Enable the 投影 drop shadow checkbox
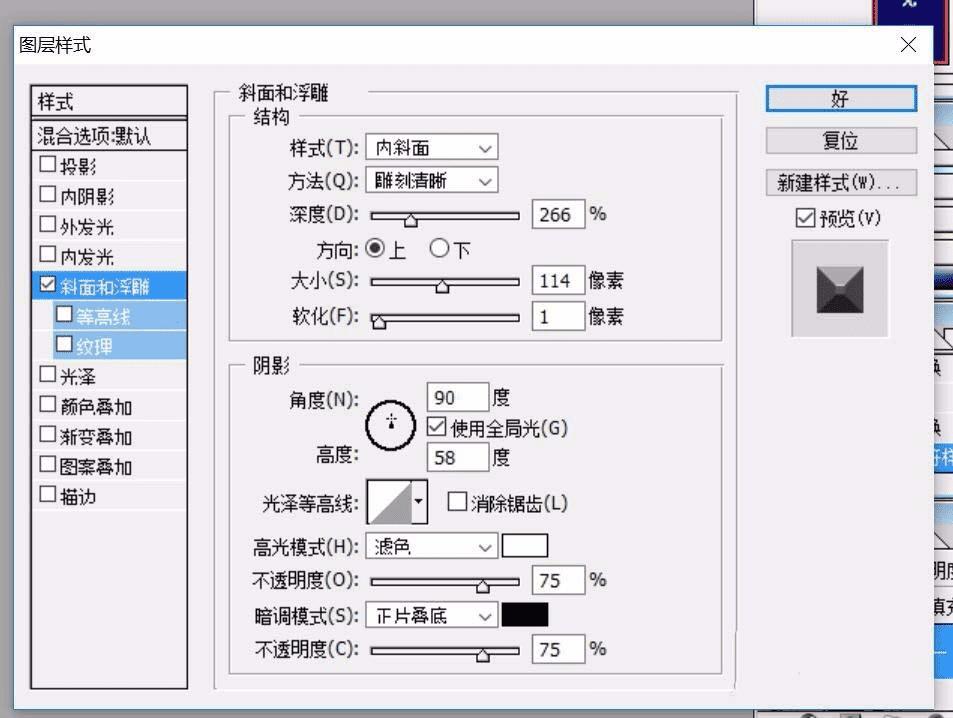The width and height of the screenshot is (953, 718). tap(47, 164)
